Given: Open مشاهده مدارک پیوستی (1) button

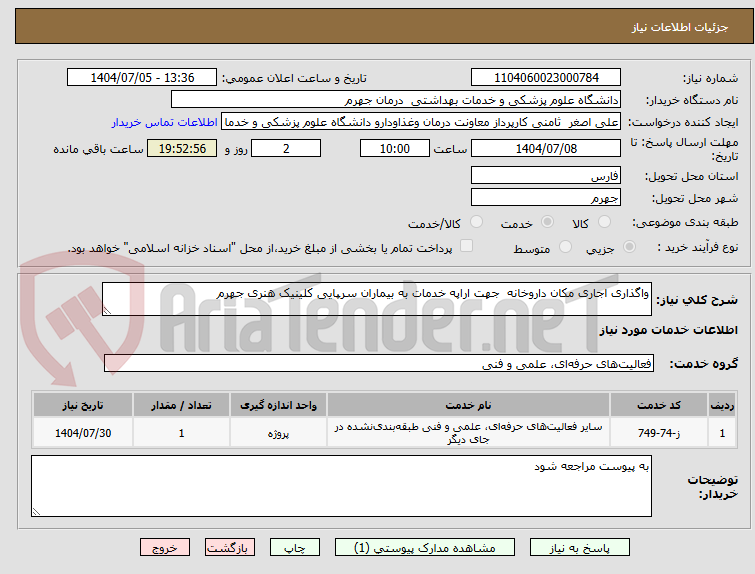Looking at the screenshot, I should [425, 548].
